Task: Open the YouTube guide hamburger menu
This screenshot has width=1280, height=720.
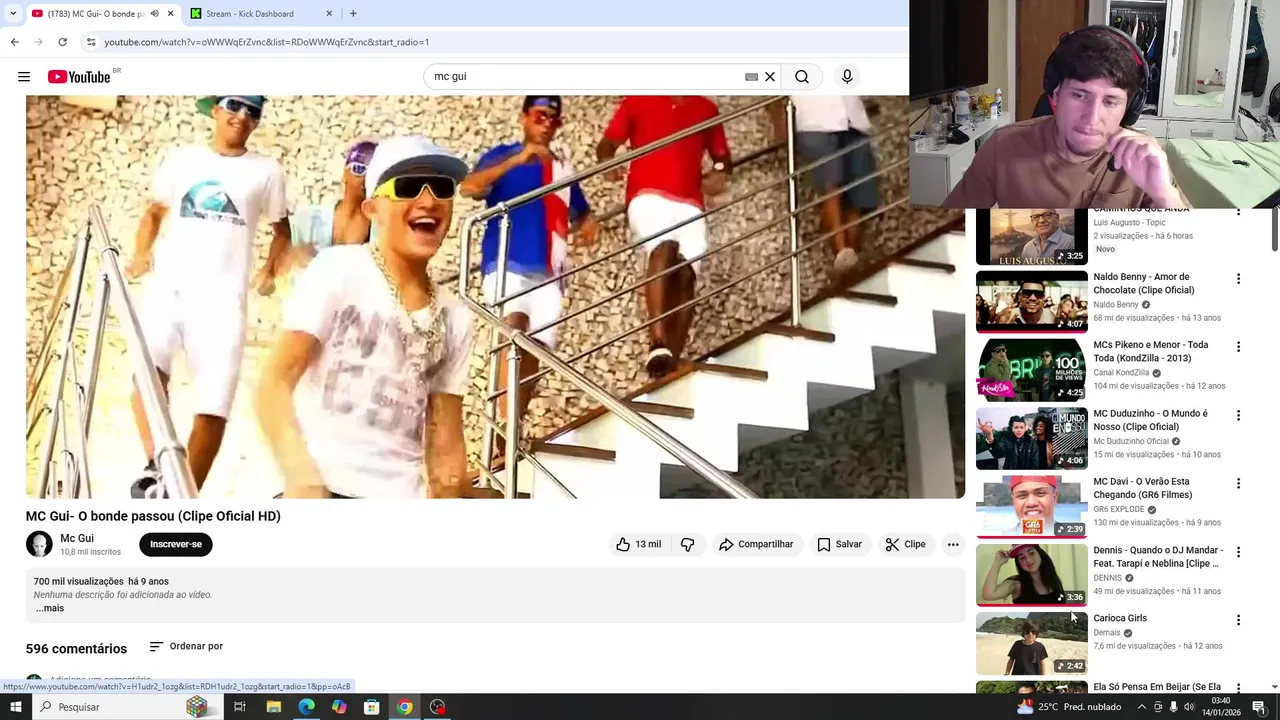Action: coord(24,77)
